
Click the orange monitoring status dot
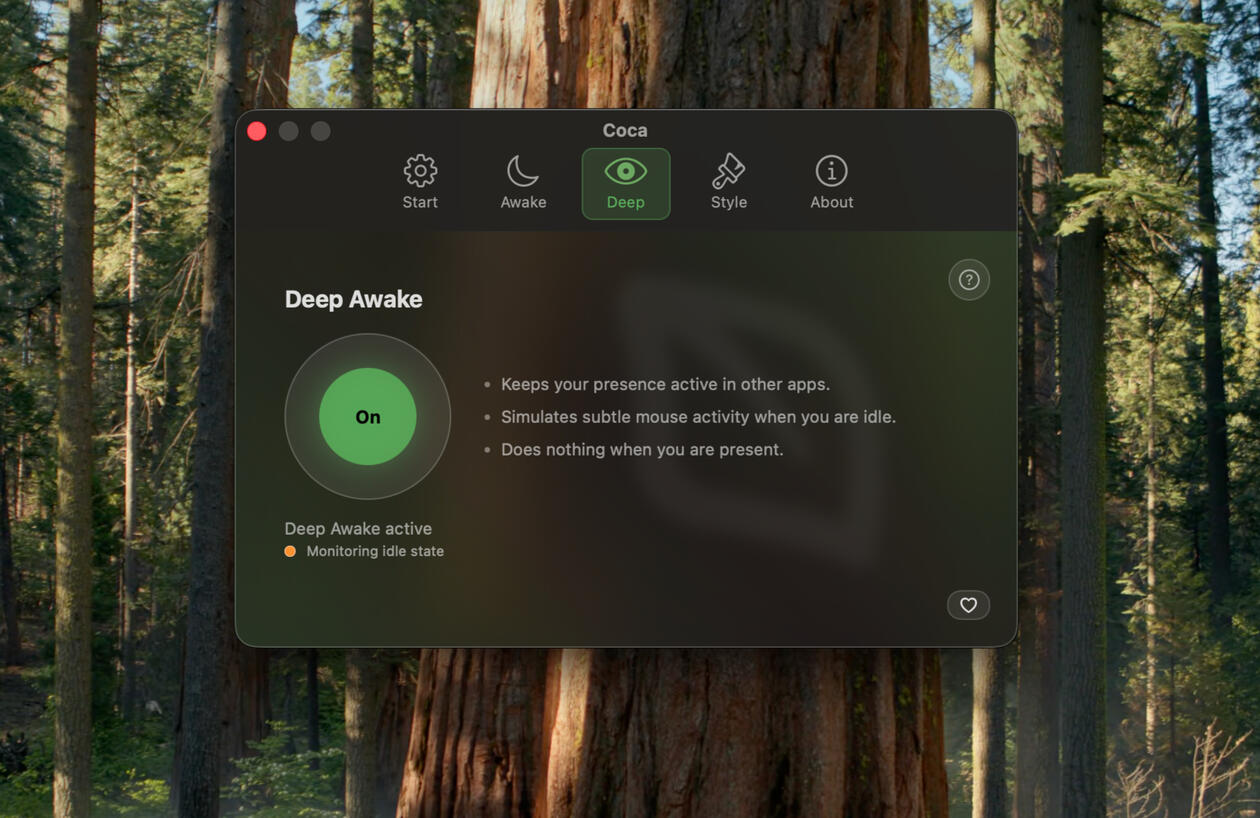(x=289, y=550)
